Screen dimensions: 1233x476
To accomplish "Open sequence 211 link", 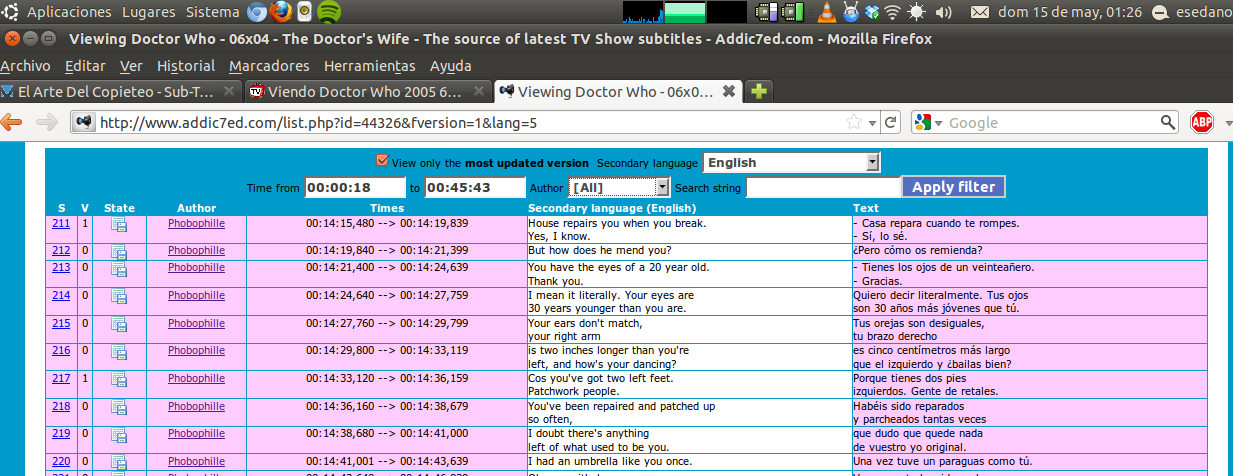I will coord(61,223).
